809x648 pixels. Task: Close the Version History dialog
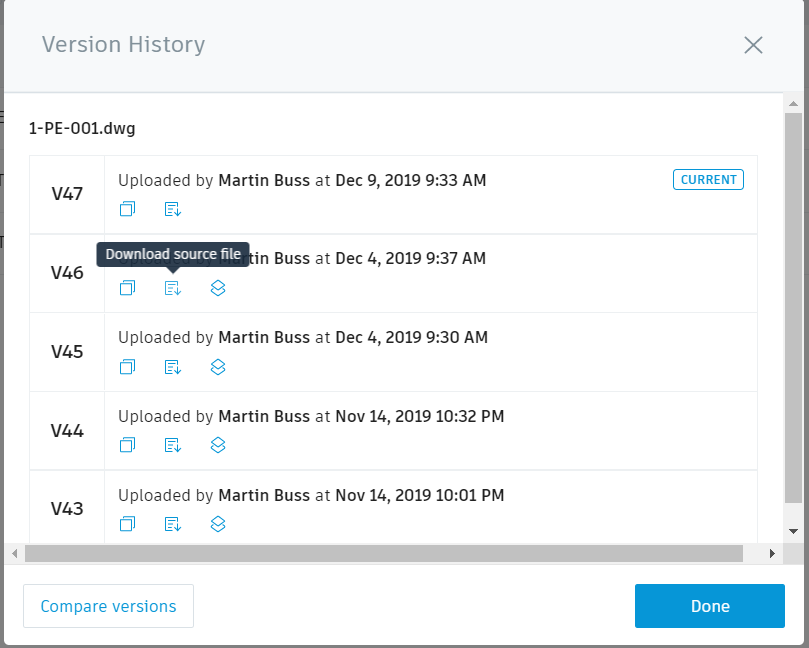pos(753,45)
